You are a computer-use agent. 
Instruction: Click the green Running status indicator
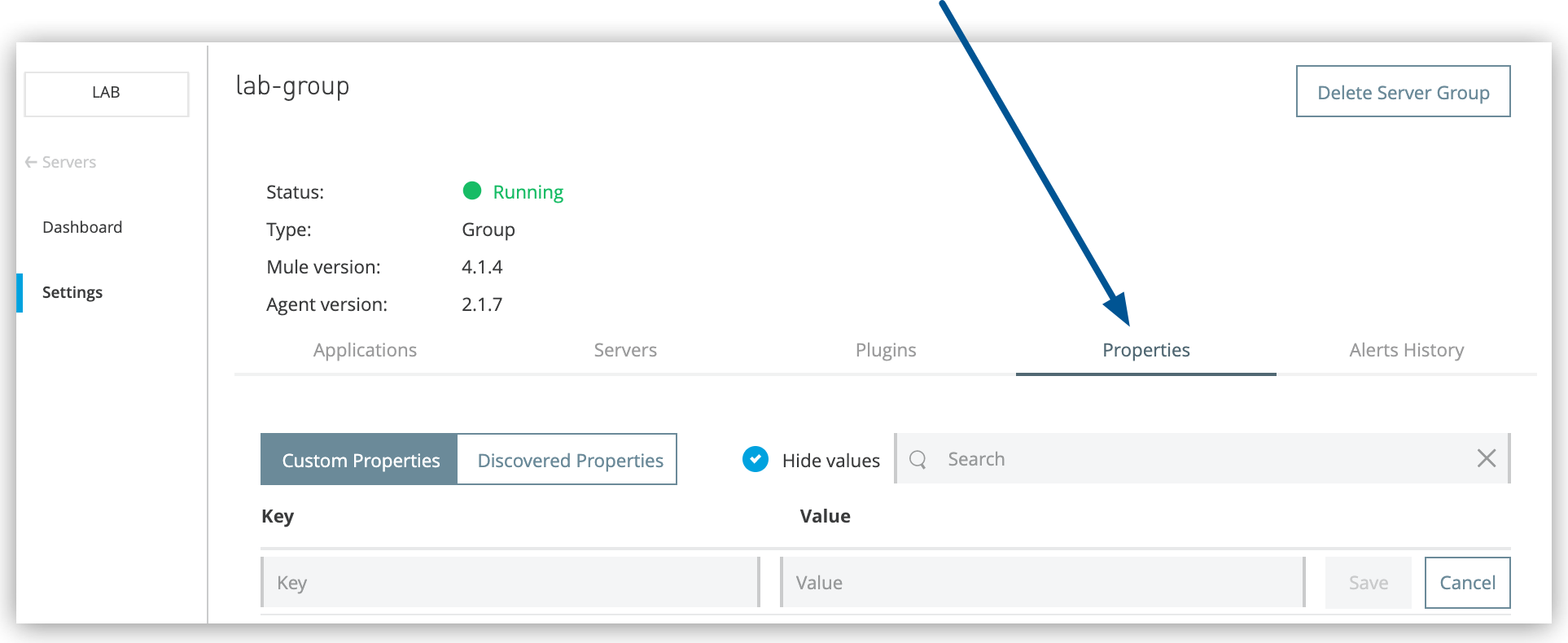click(474, 191)
